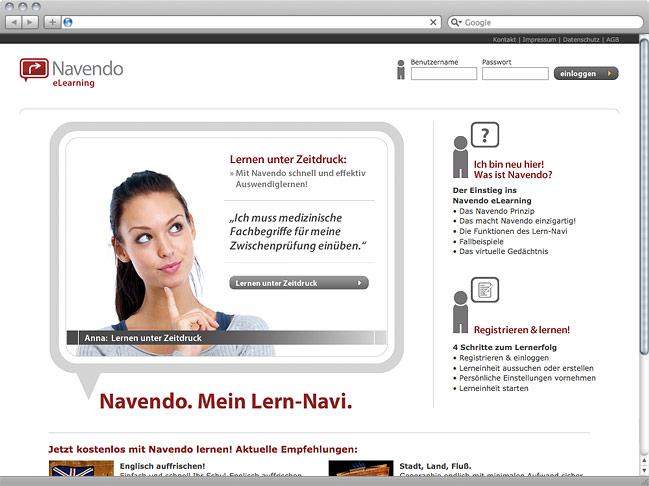Focus the Passwort input field

point(515,74)
